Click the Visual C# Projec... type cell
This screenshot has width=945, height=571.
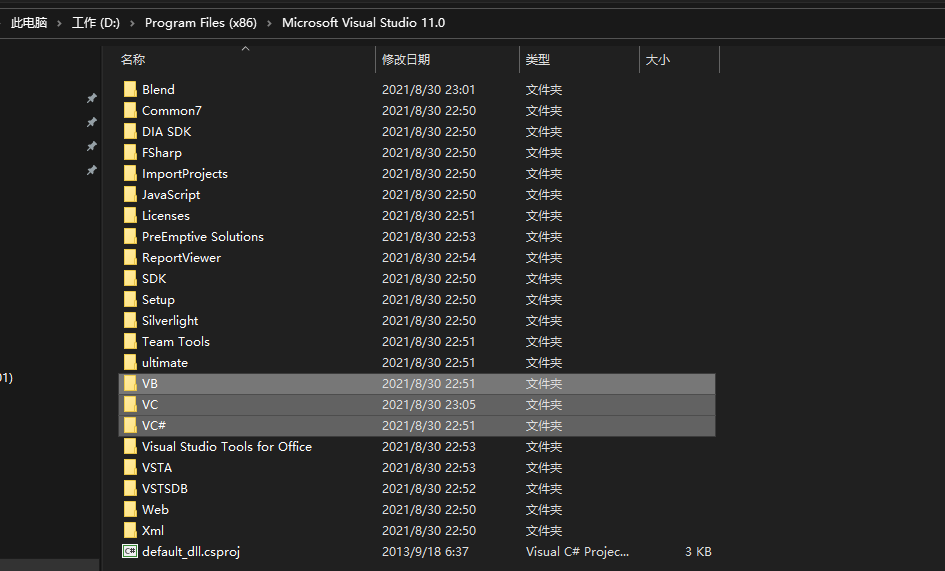click(577, 551)
